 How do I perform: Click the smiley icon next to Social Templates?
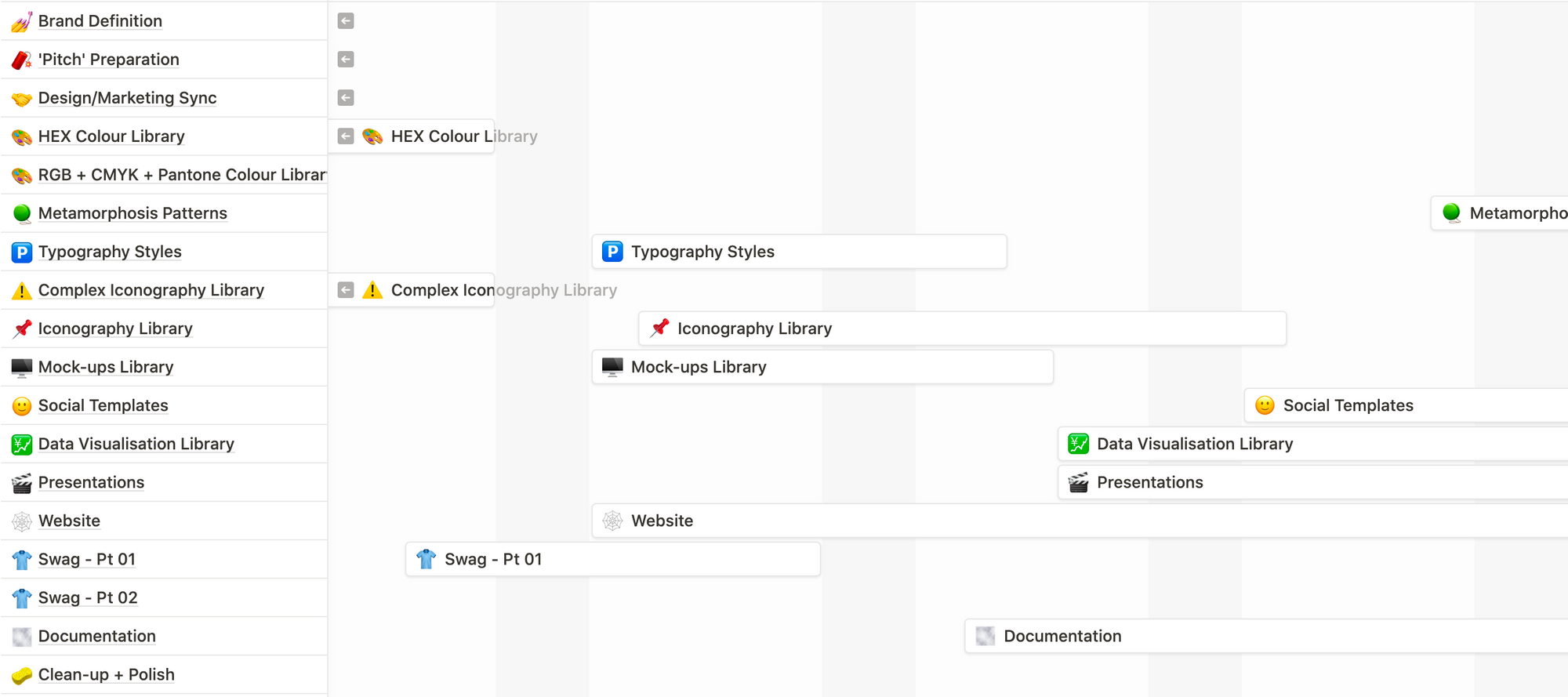22,405
